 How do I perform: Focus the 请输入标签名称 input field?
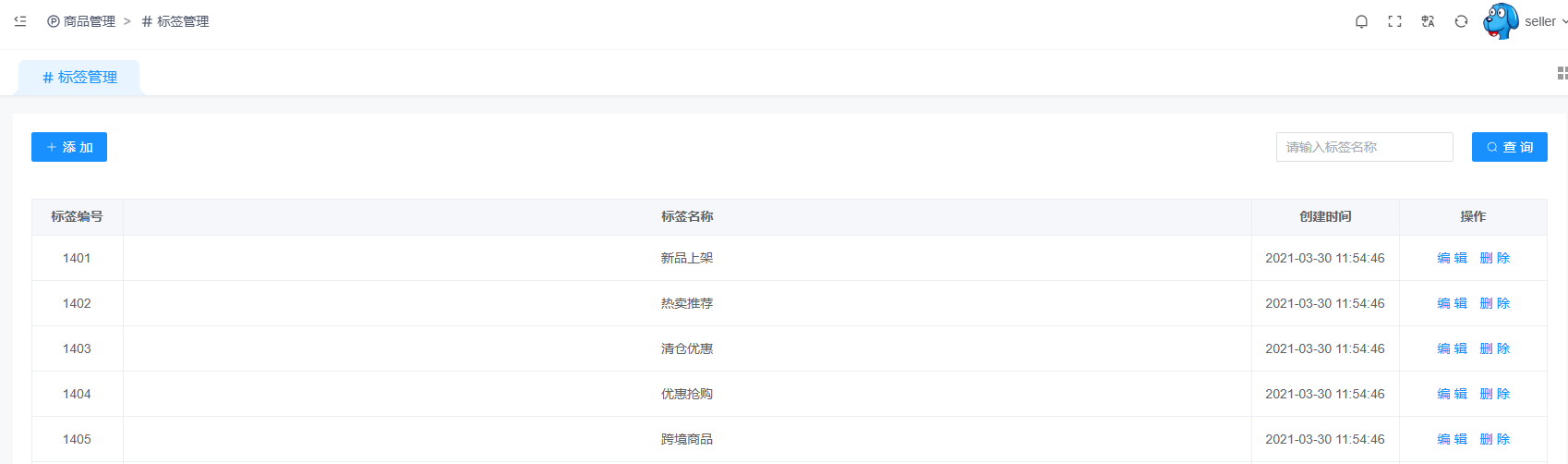click(1364, 147)
